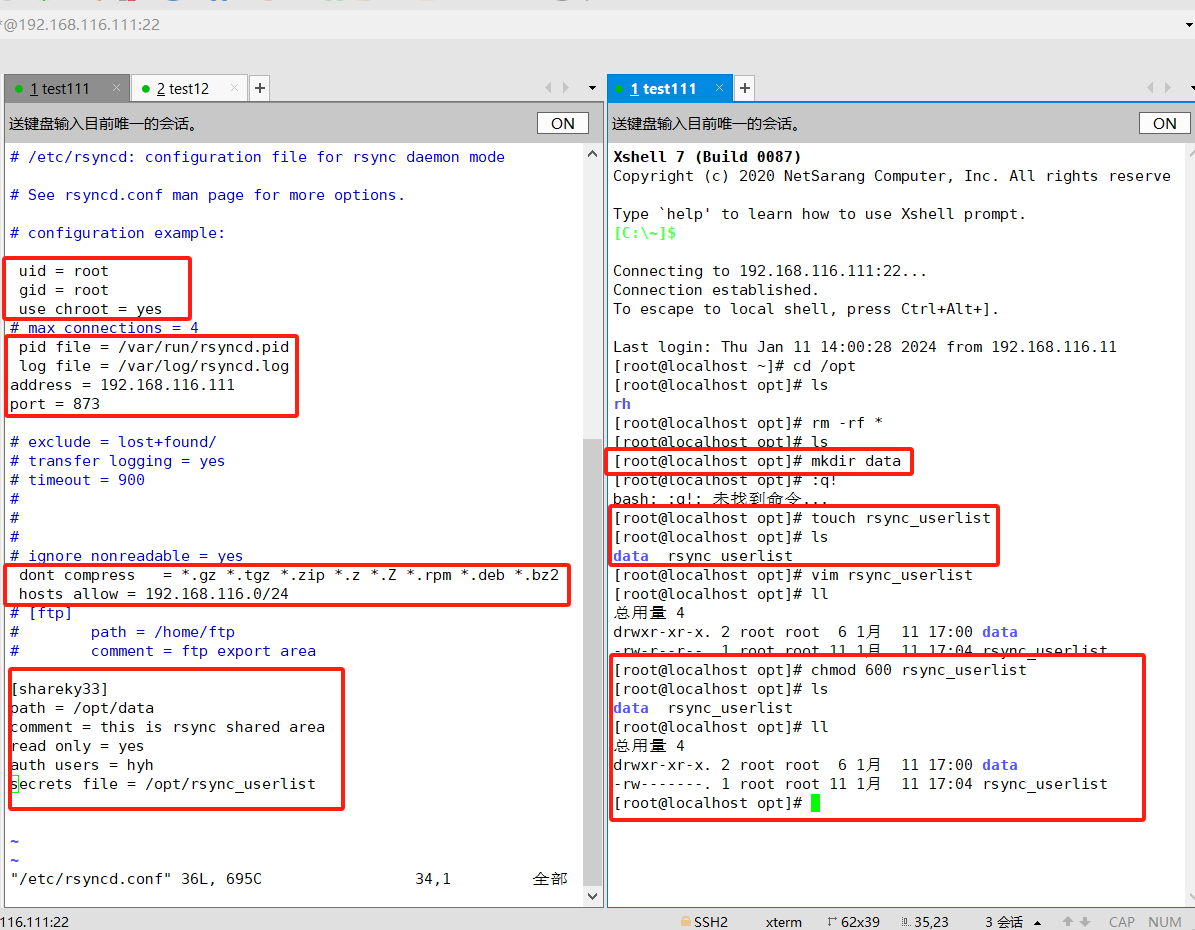Click the 'auth users = hyh' line
This screenshot has width=1195, height=930.
point(82,765)
